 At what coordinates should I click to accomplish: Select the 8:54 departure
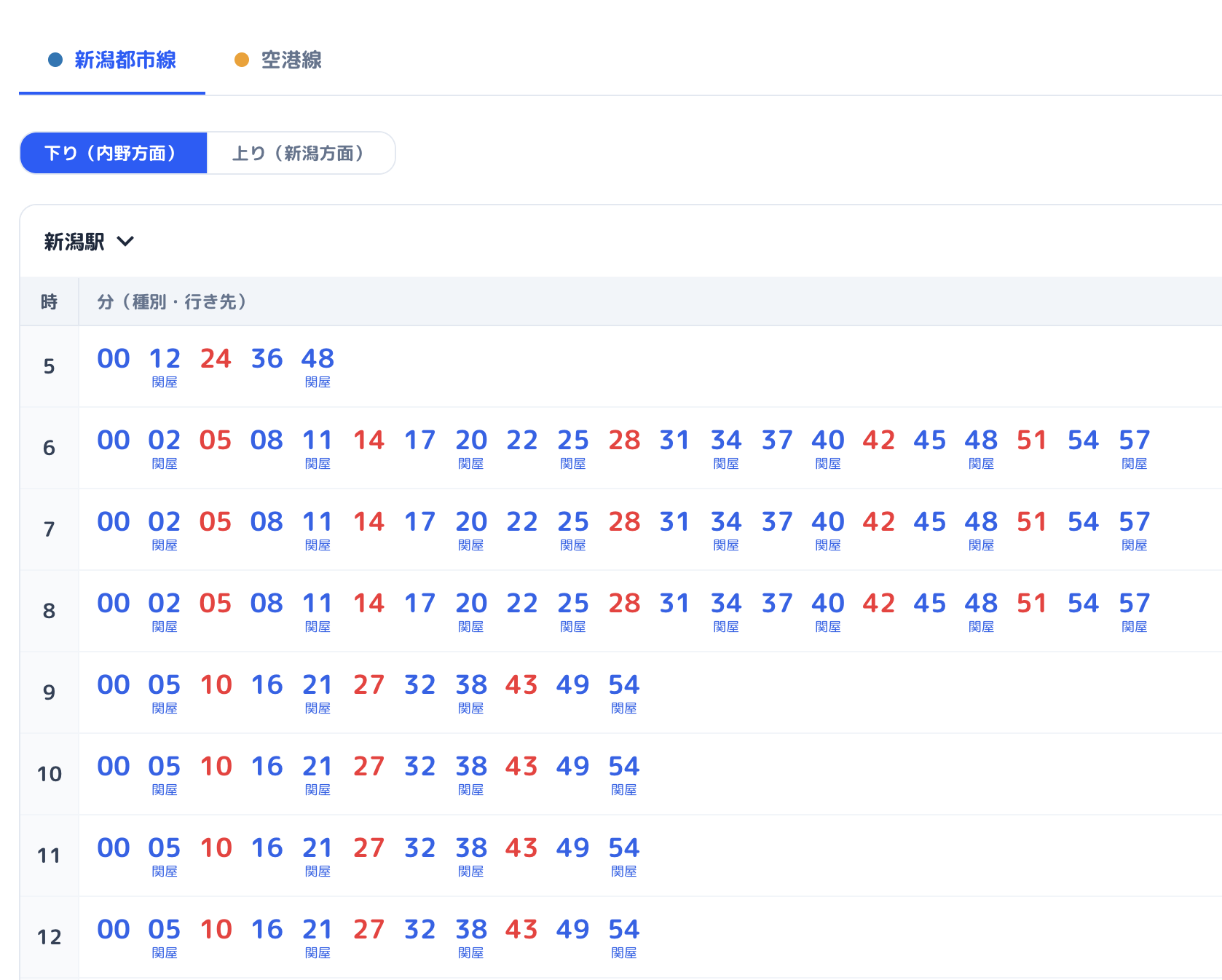[x=1083, y=603]
